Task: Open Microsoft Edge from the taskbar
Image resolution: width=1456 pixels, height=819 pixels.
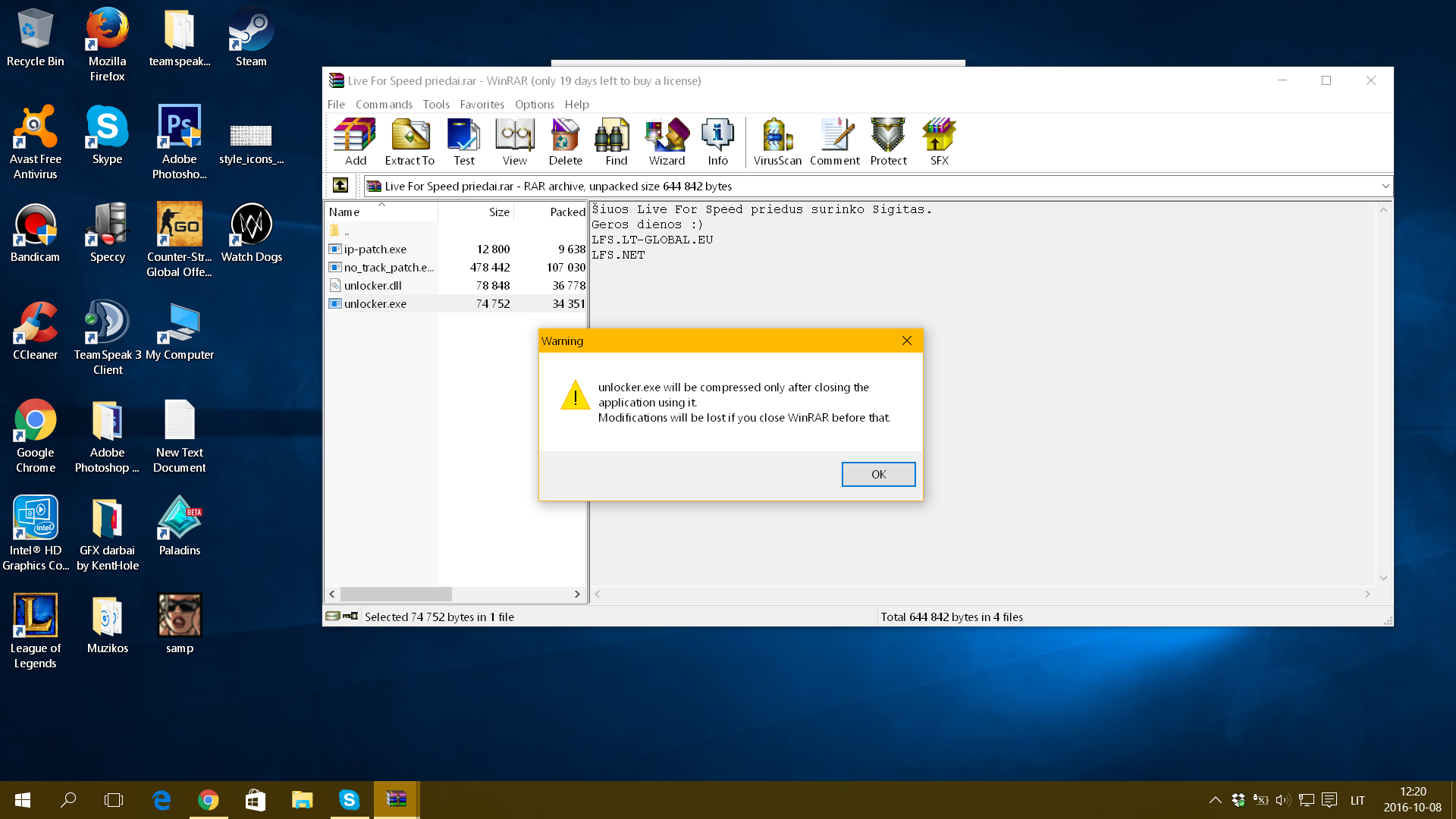Action: (162, 800)
